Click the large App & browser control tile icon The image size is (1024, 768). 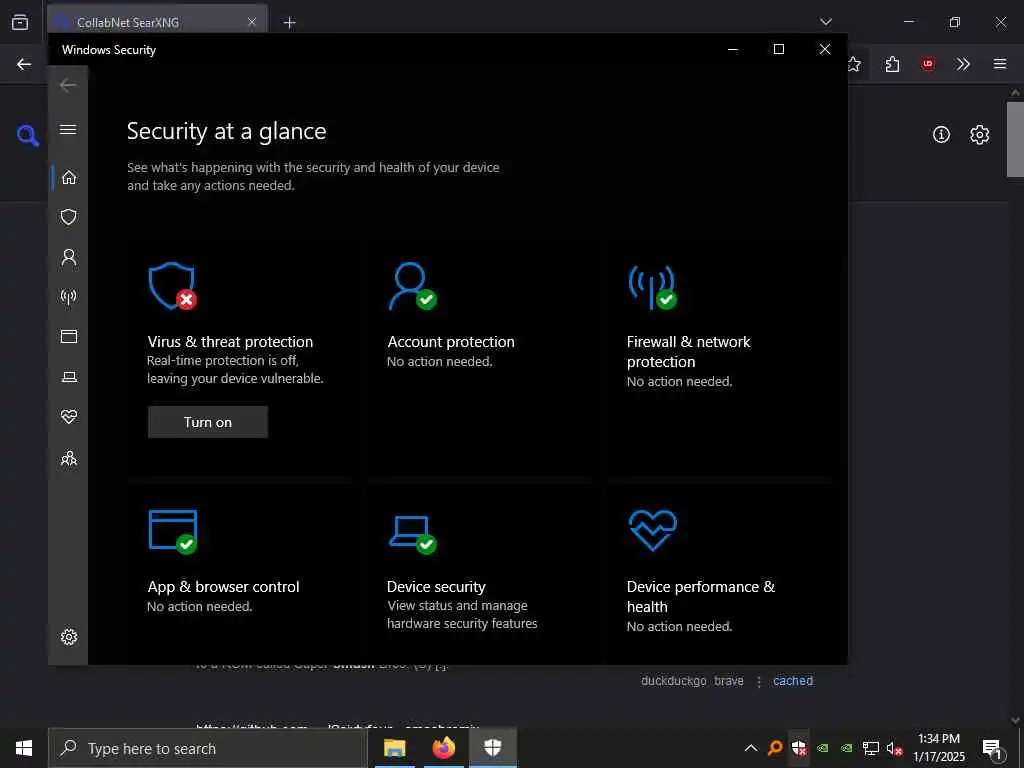pos(173,532)
